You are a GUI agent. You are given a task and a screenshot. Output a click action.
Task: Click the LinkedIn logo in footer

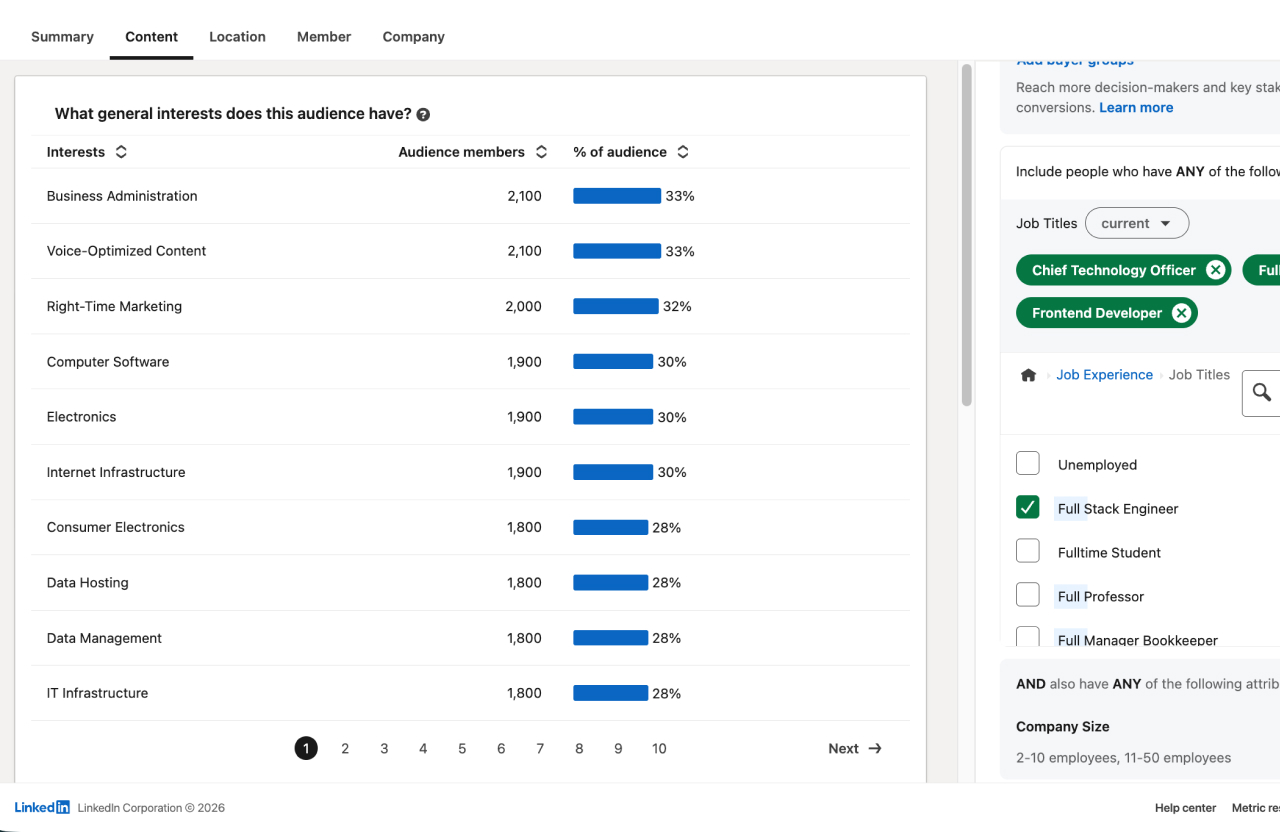pyautogui.click(x=42, y=807)
